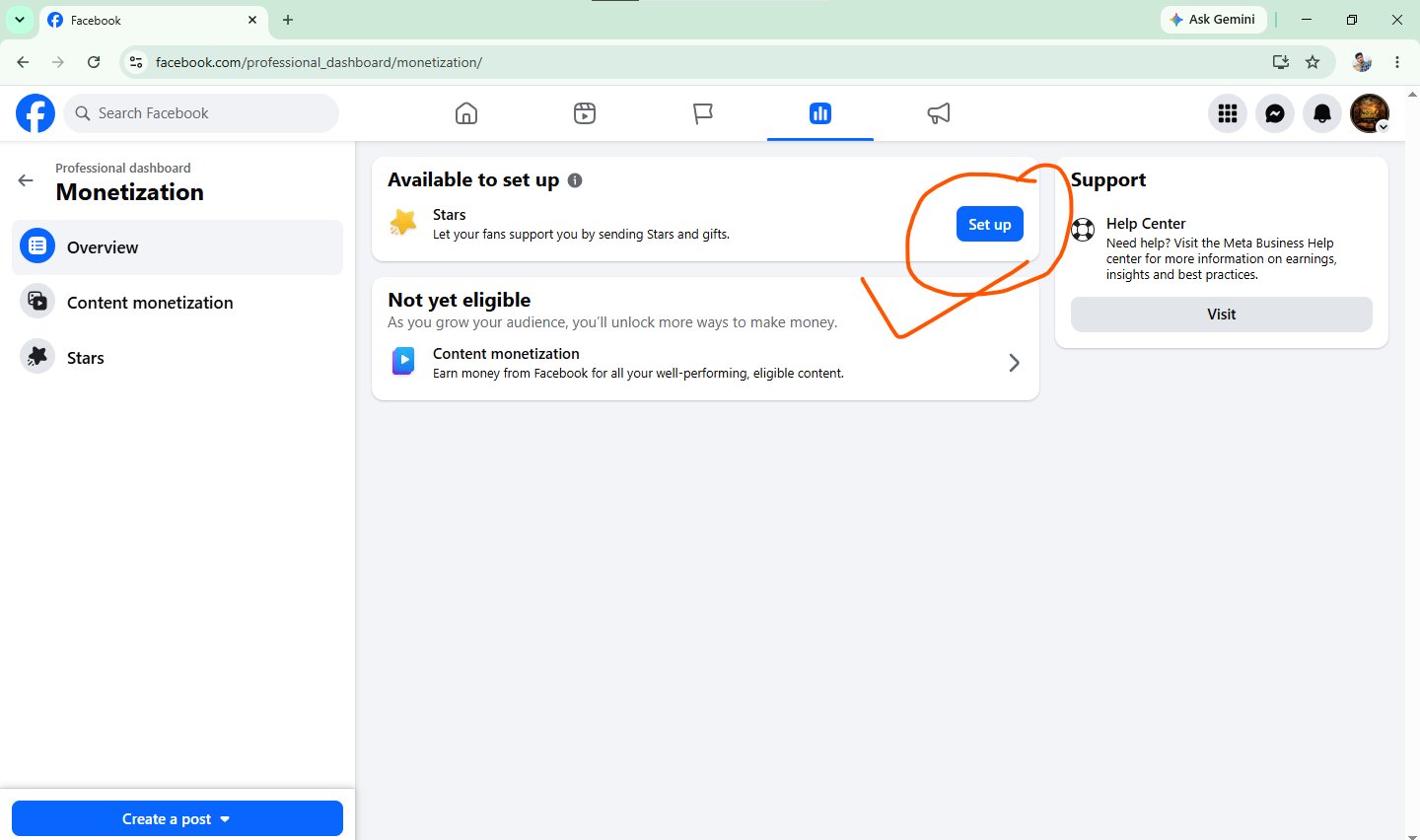Click the site information icon in address bar
The width and height of the screenshot is (1420, 840).
(137, 62)
